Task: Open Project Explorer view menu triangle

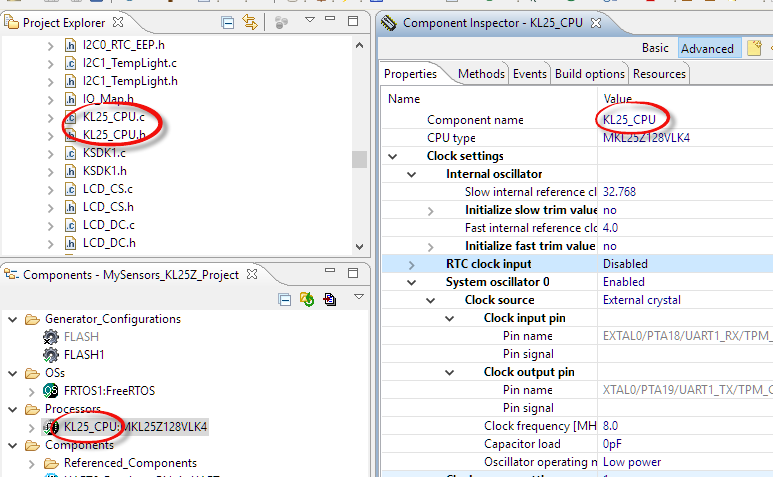Action: coord(310,20)
